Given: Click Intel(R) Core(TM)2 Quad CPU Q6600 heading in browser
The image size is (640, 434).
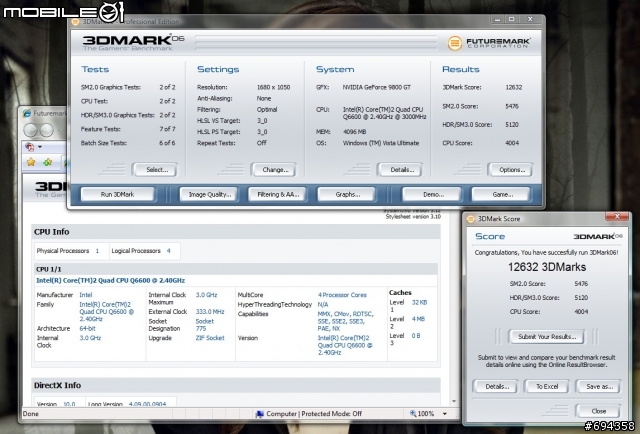Looking at the screenshot, I should pos(110,280).
